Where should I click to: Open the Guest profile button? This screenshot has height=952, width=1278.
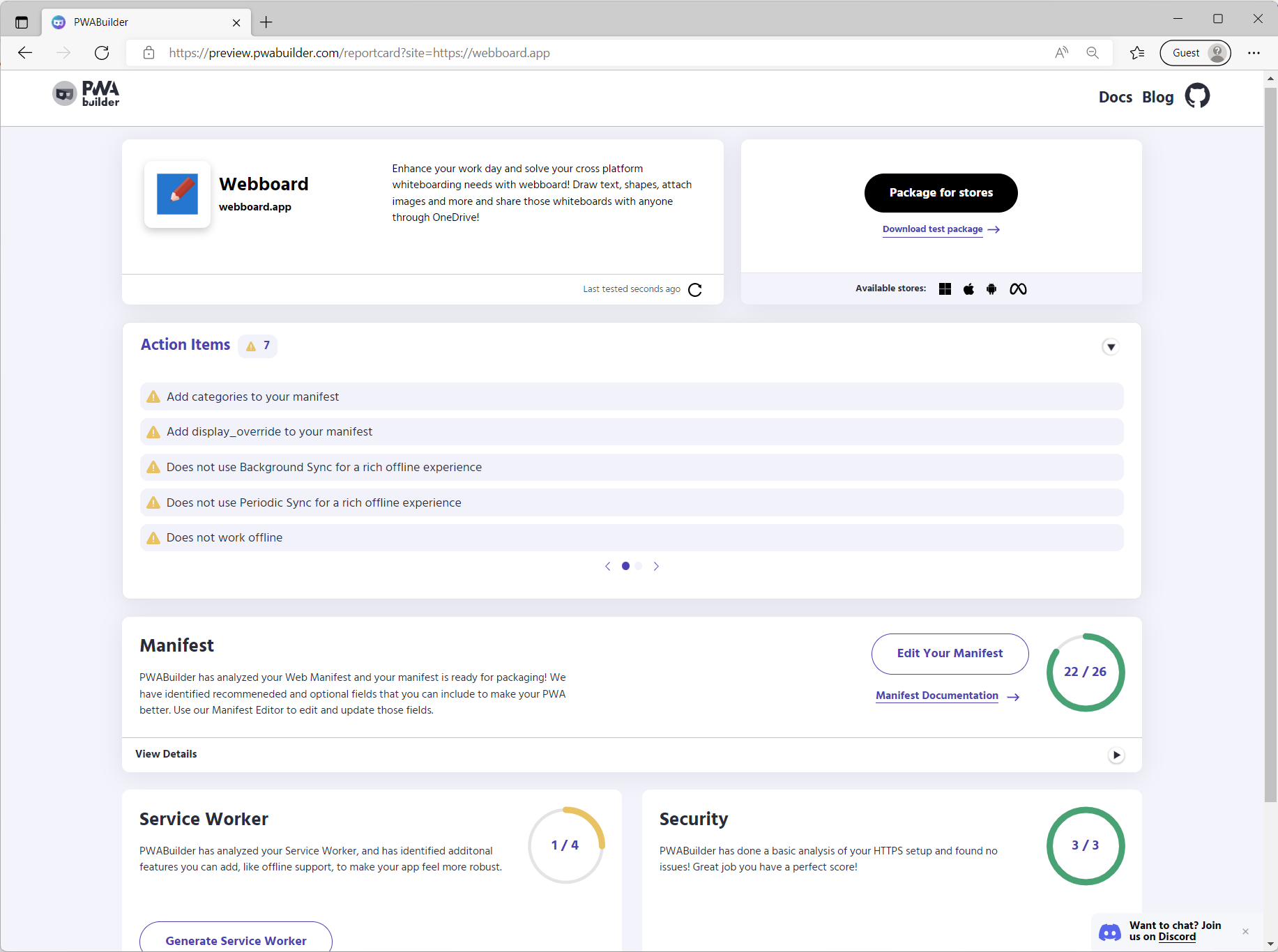(1195, 53)
